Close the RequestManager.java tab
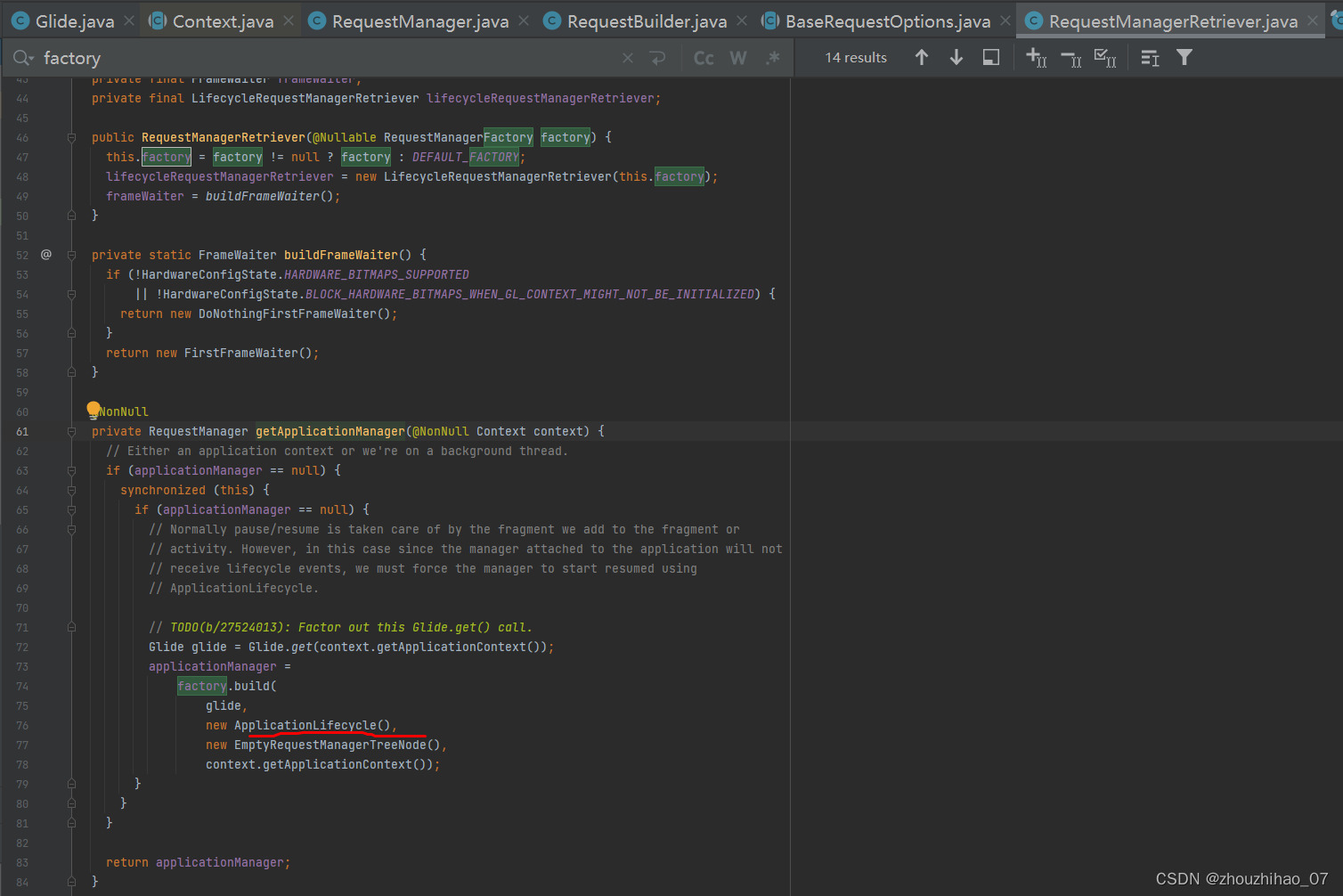This screenshot has width=1343, height=896. pos(524,20)
